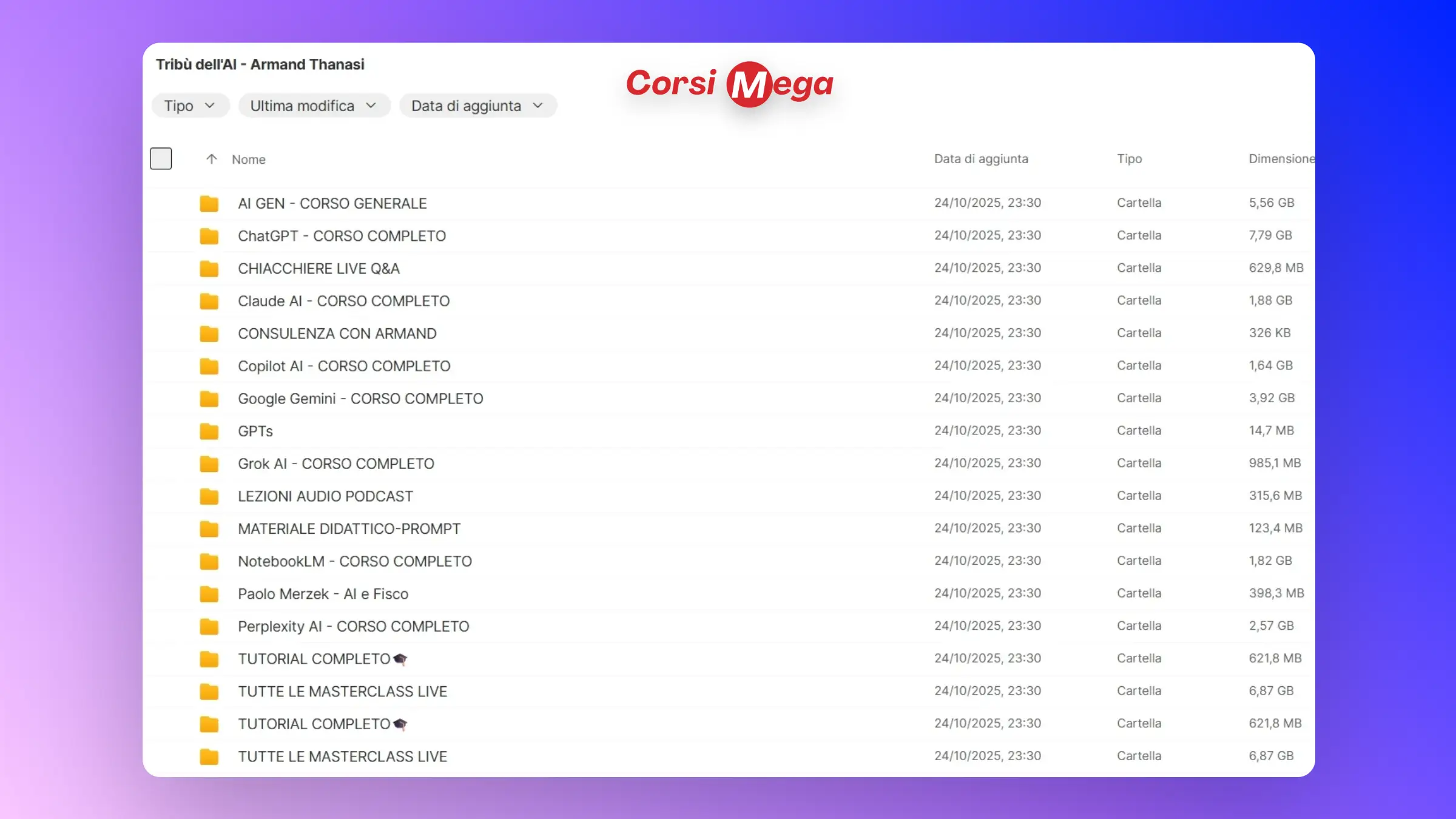Viewport: 1456px width, 819px height.
Task: Click the 2,57 GB size value
Action: (1271, 626)
